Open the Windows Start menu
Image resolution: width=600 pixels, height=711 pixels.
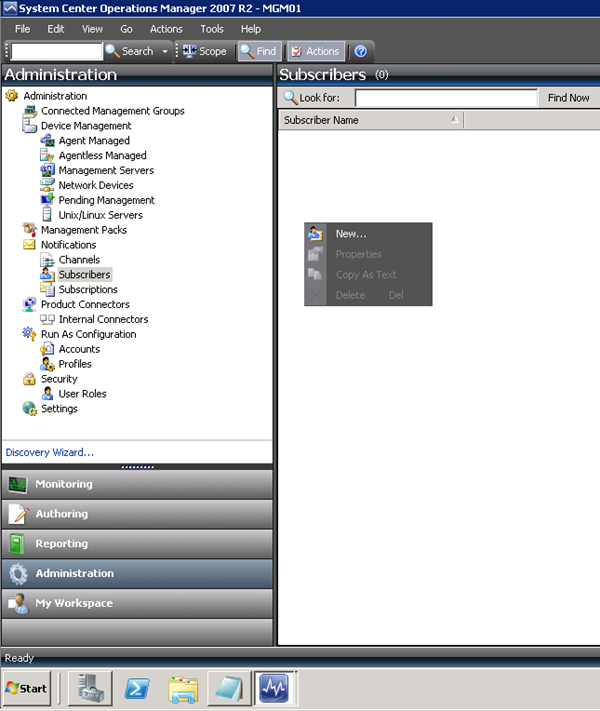(x=27, y=689)
